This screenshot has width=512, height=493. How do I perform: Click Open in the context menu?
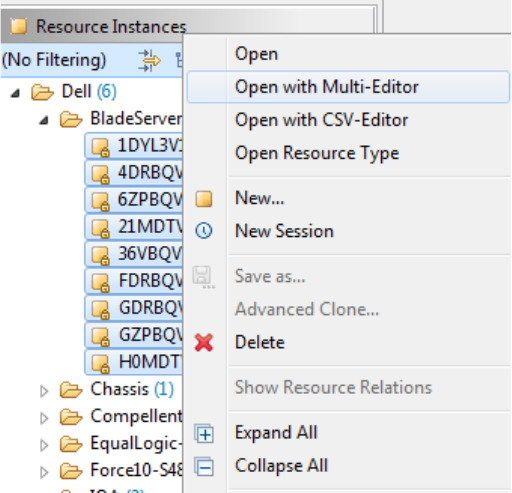pyautogui.click(x=256, y=54)
